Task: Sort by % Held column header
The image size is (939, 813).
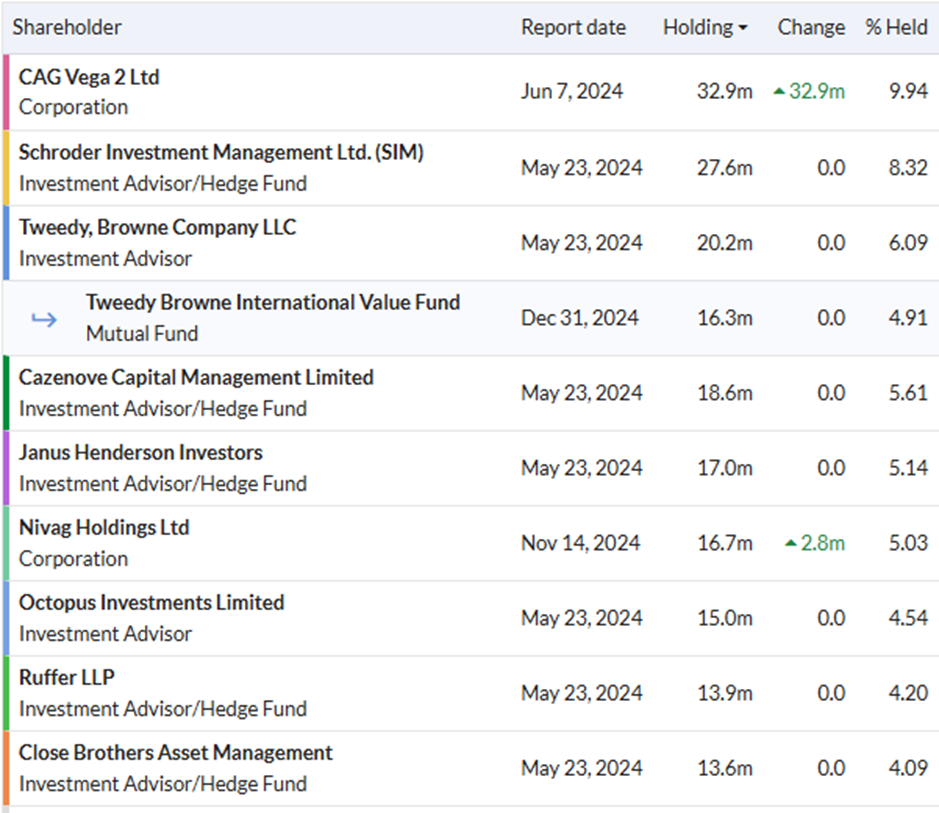Action: [896, 28]
